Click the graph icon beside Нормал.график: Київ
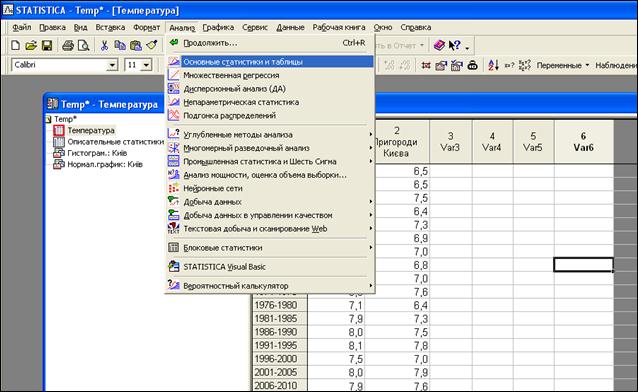This screenshot has height=392, width=638. tap(59, 164)
